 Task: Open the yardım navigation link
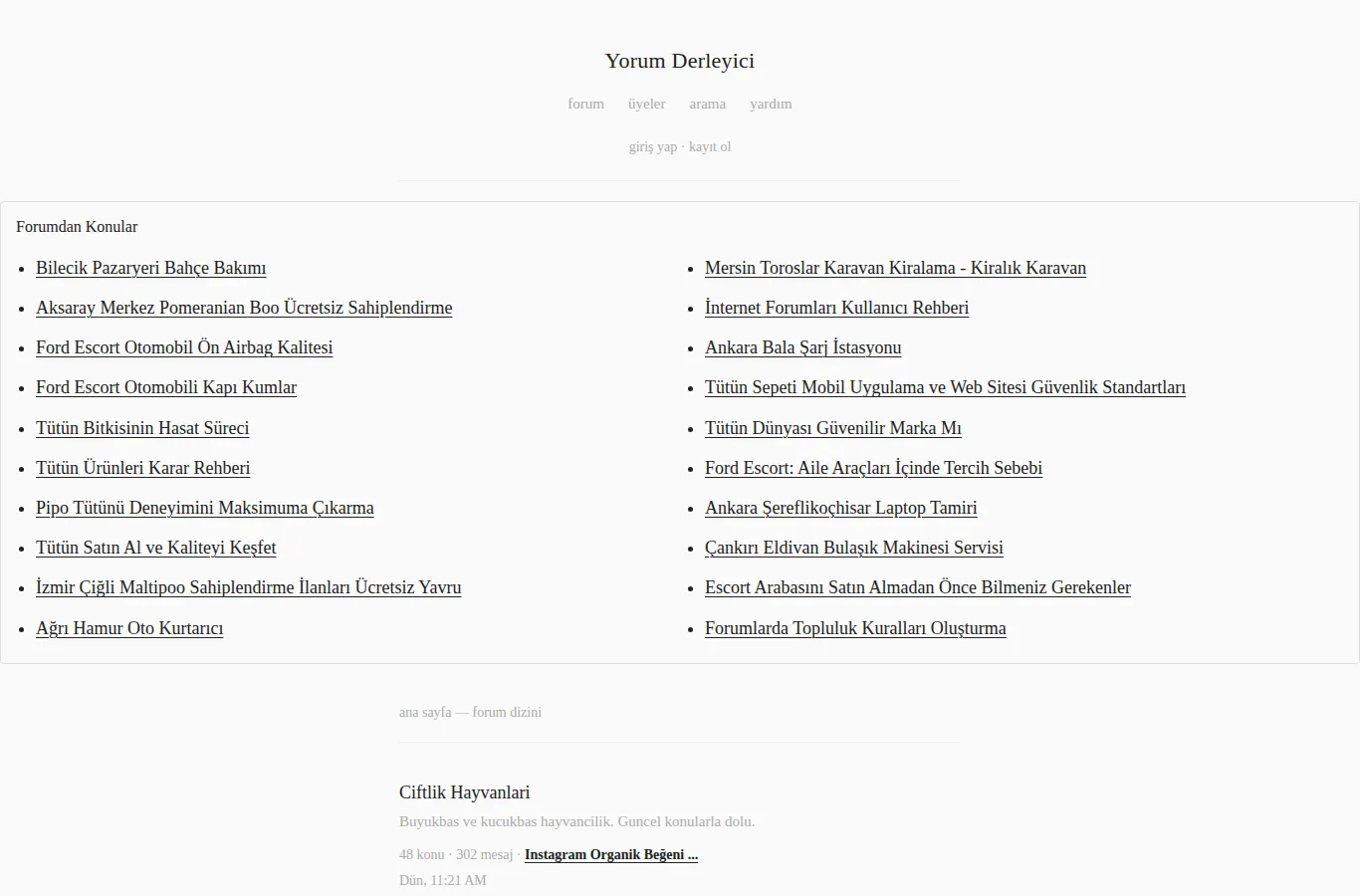(x=771, y=104)
